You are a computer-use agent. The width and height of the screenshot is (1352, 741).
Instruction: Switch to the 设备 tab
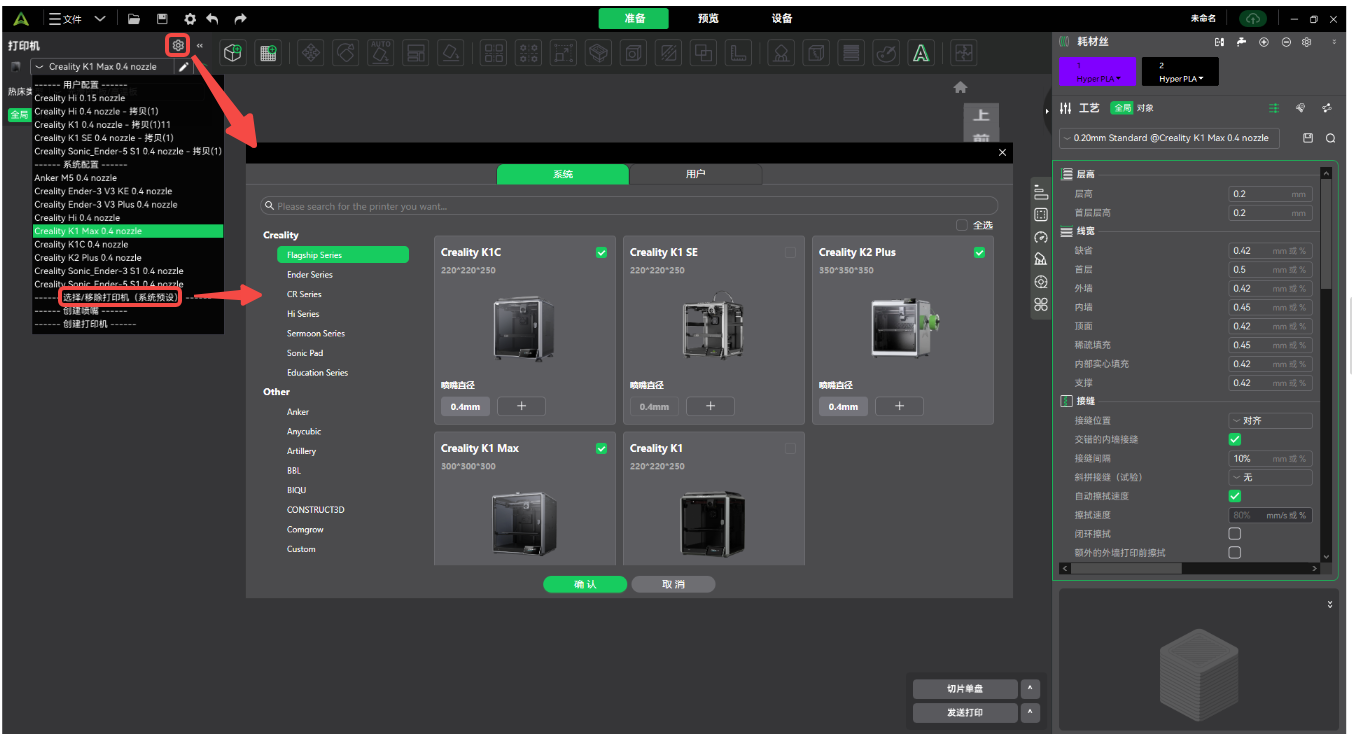pyautogui.click(x=782, y=19)
